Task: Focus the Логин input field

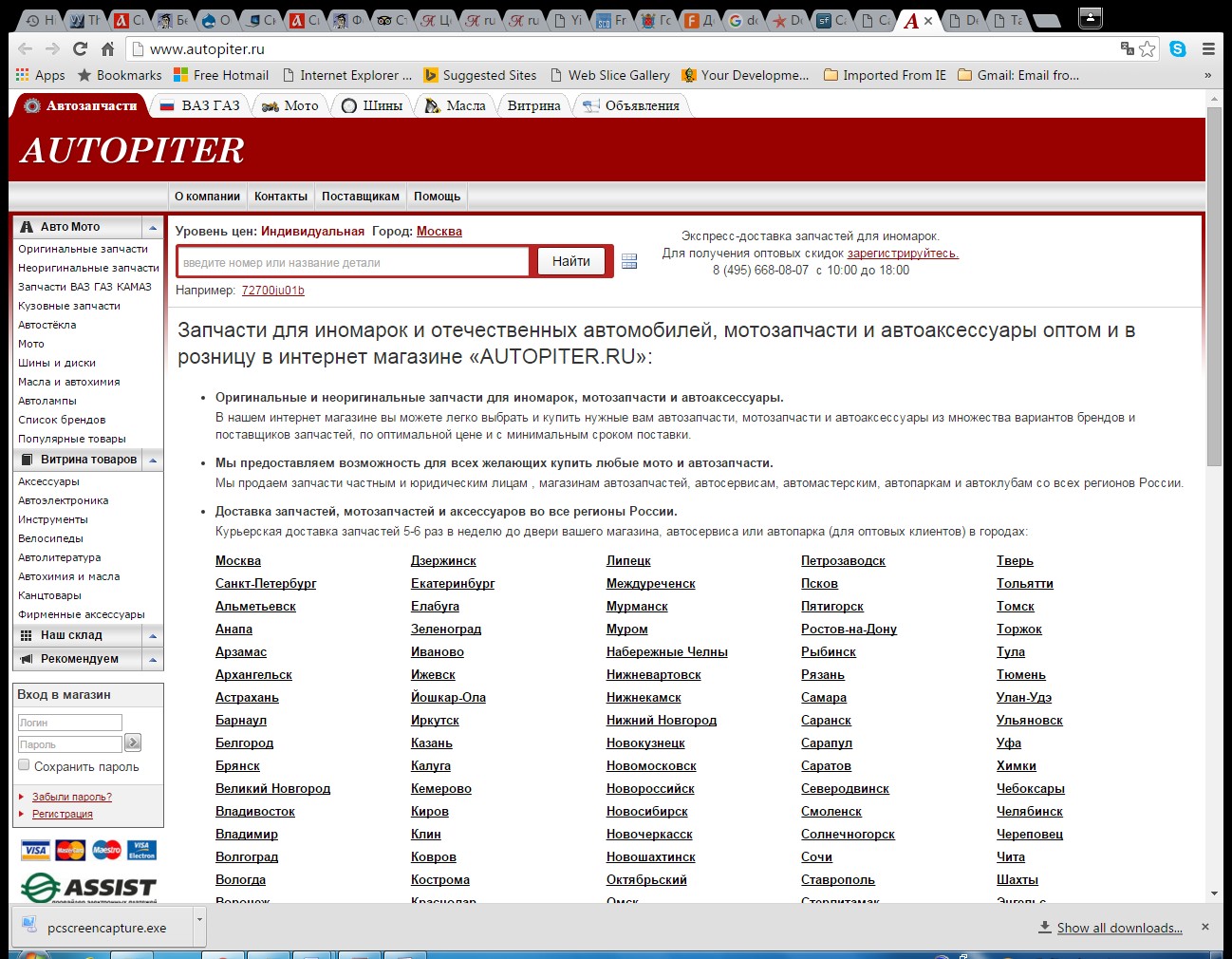Action: 70,723
